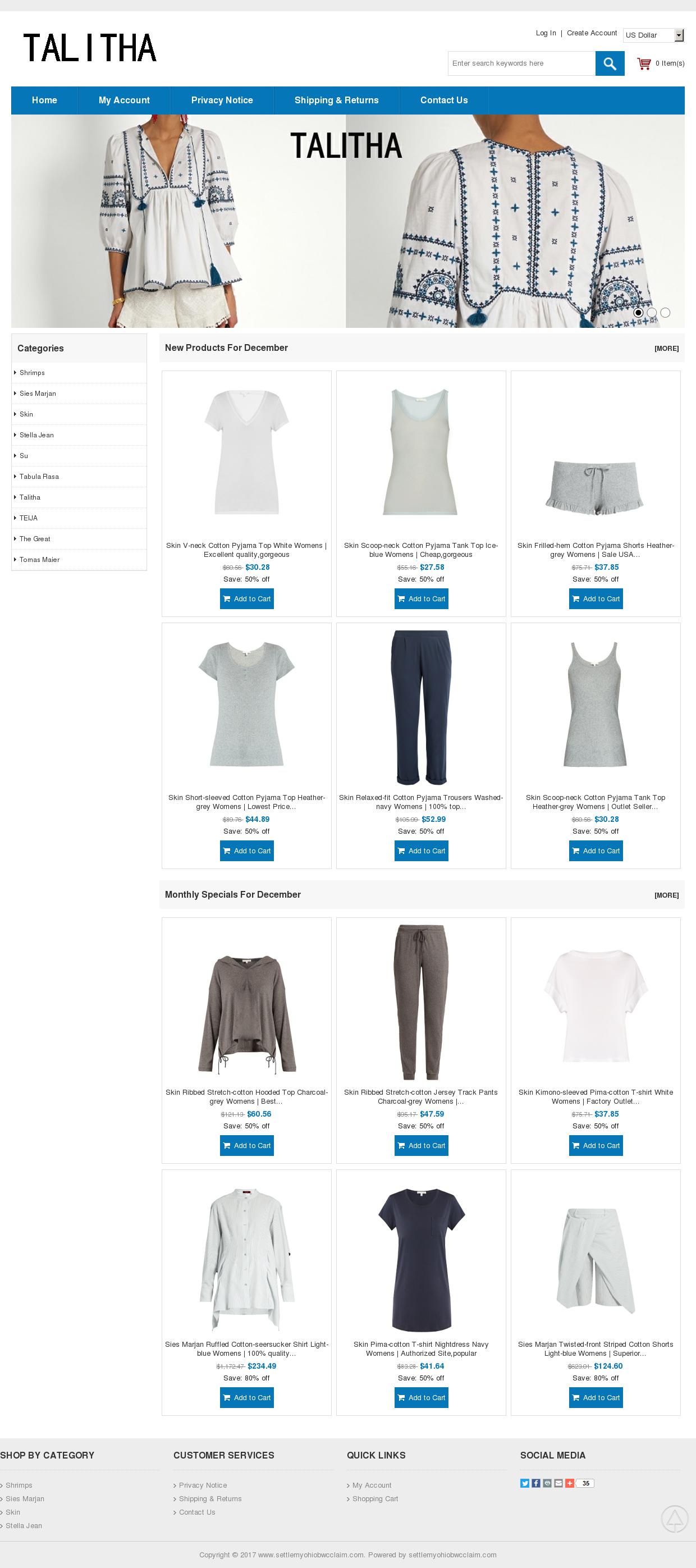Select the first banner slide dot
The width and height of the screenshot is (696, 1568).
pyautogui.click(x=638, y=312)
